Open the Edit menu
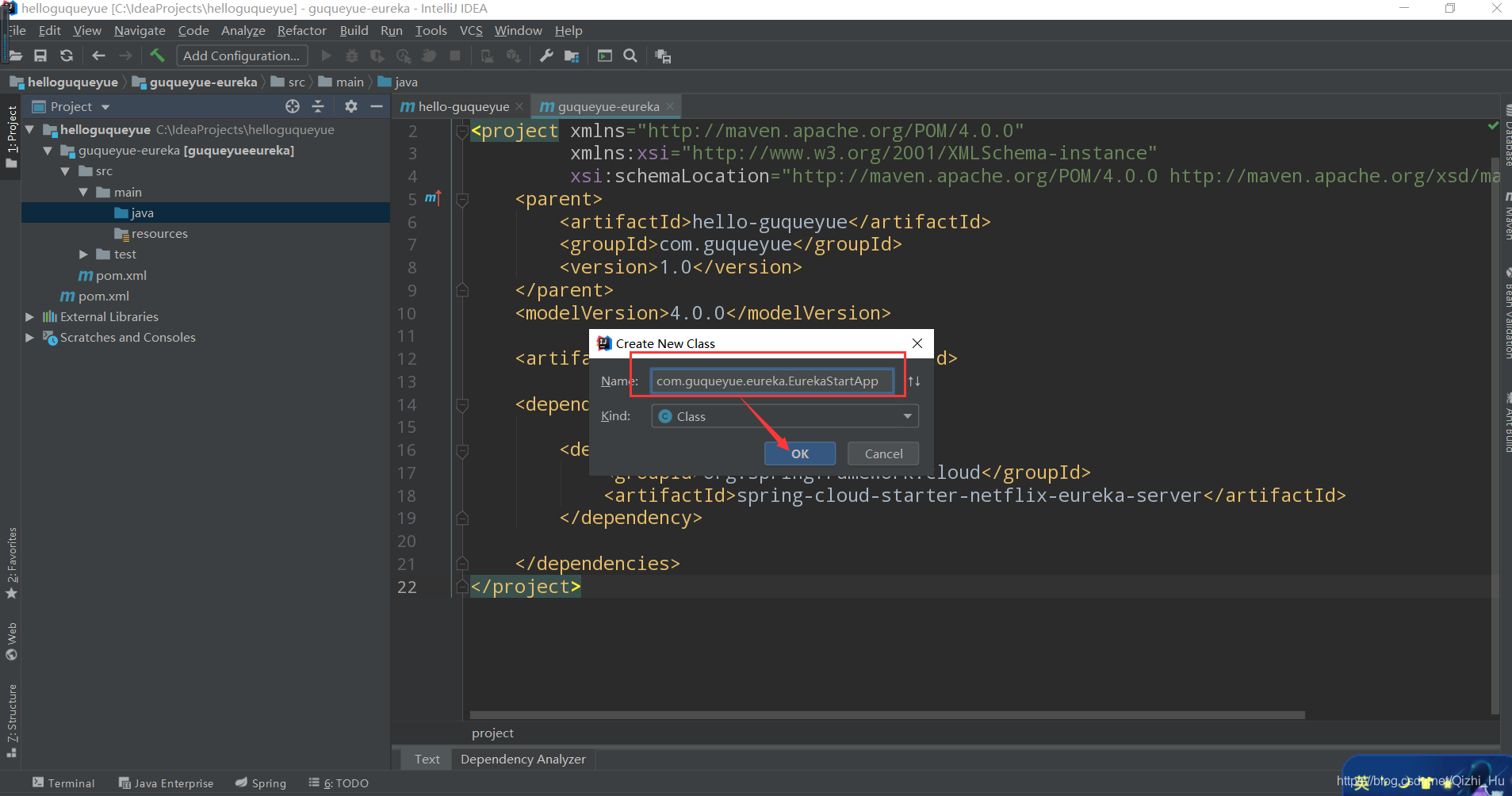 (x=49, y=30)
